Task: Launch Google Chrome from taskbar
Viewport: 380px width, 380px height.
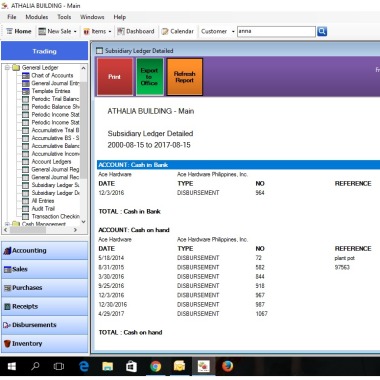Action: (155, 367)
